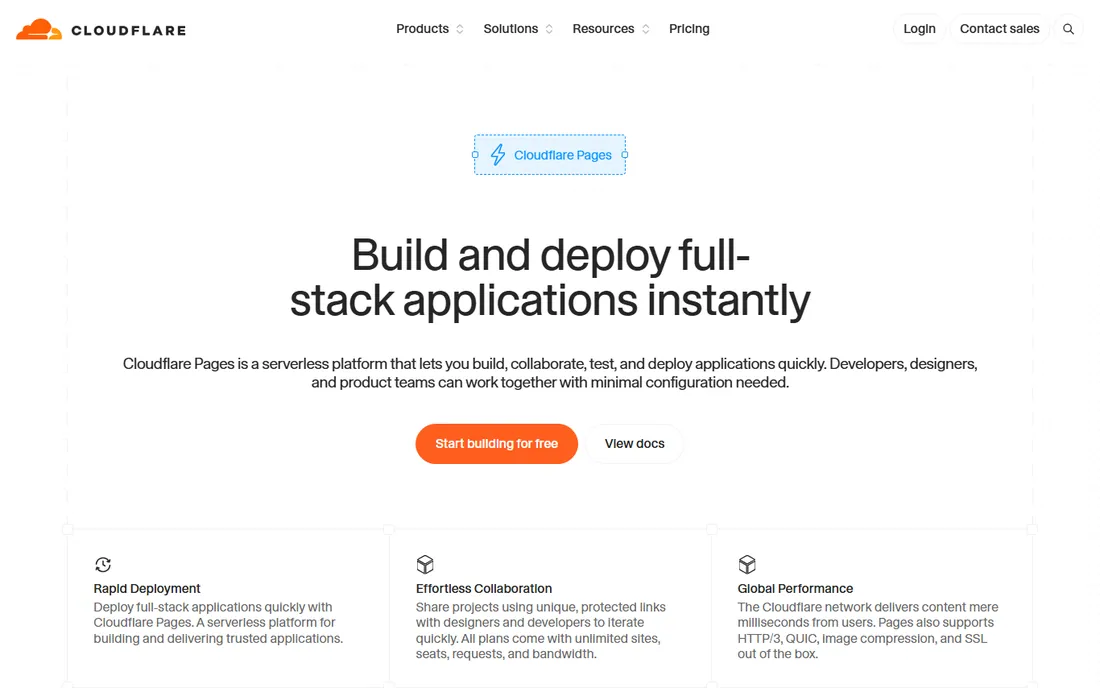This screenshot has height=688, width=1100.
Task: Click the 'Deploy full-stack applications quickly' description
Action: 218,623
